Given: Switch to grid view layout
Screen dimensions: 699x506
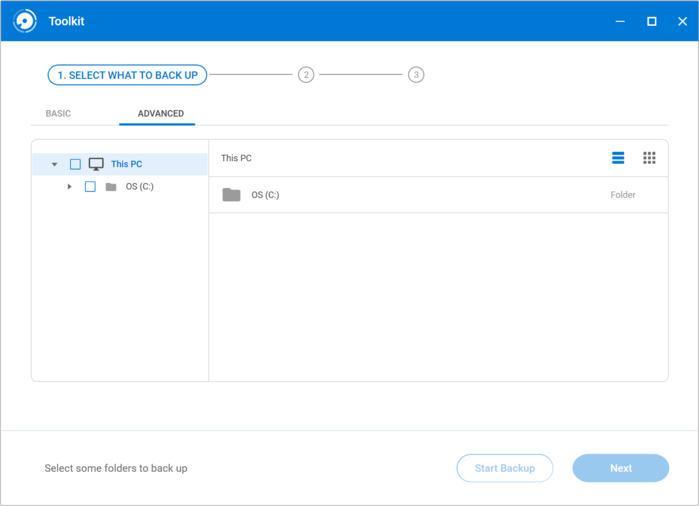Looking at the screenshot, I should coord(649,158).
